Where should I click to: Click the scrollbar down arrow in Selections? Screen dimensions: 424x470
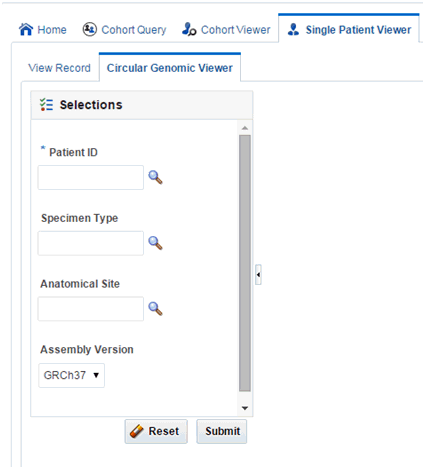click(245, 408)
